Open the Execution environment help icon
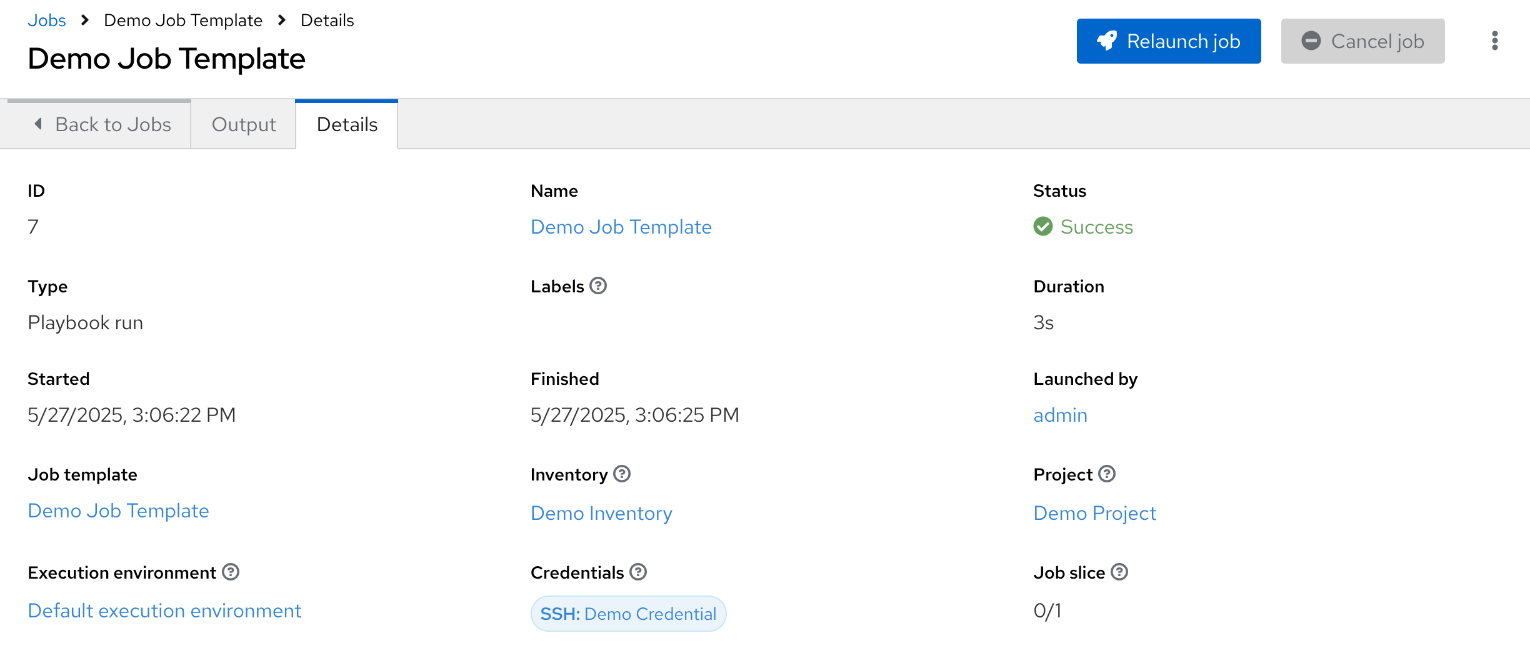 coord(230,572)
